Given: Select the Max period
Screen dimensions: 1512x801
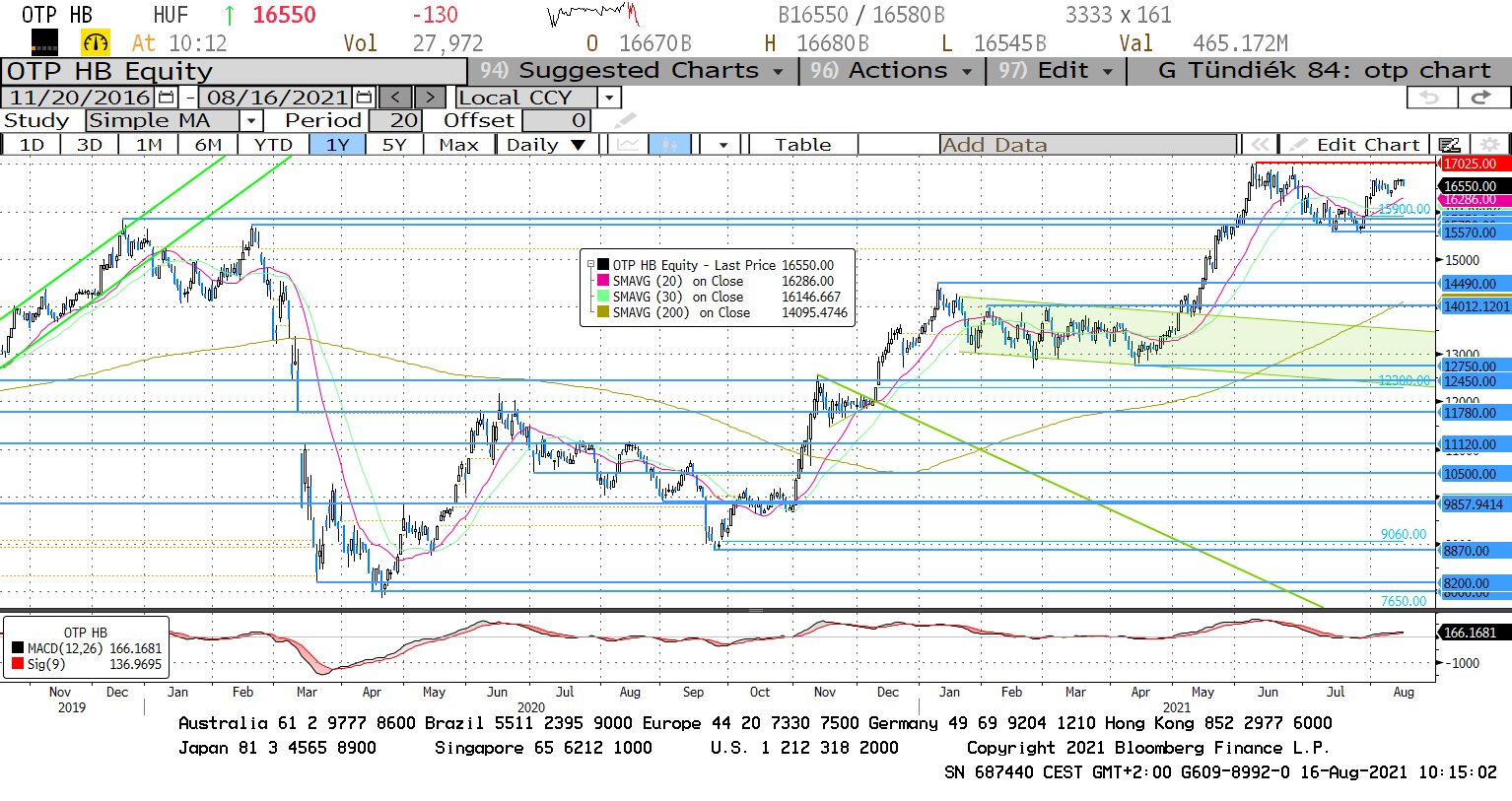Looking at the screenshot, I should 458,145.
